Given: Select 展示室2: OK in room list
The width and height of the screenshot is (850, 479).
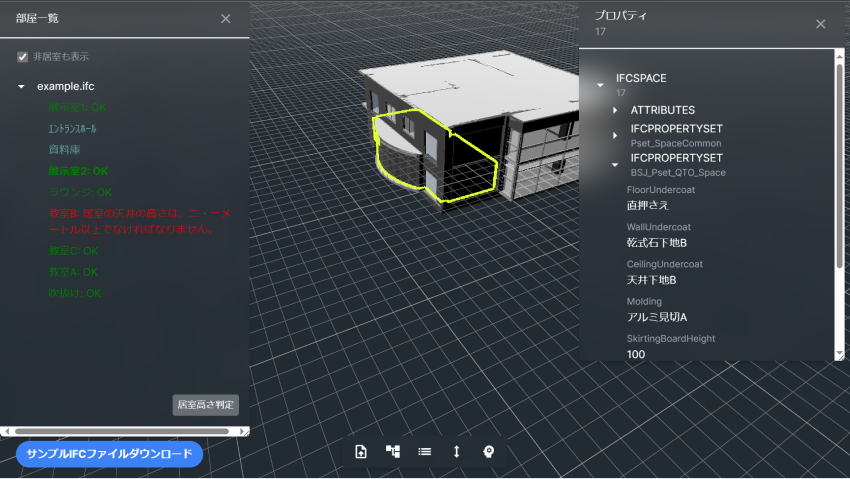Looking at the screenshot, I should pyautogui.click(x=78, y=171).
